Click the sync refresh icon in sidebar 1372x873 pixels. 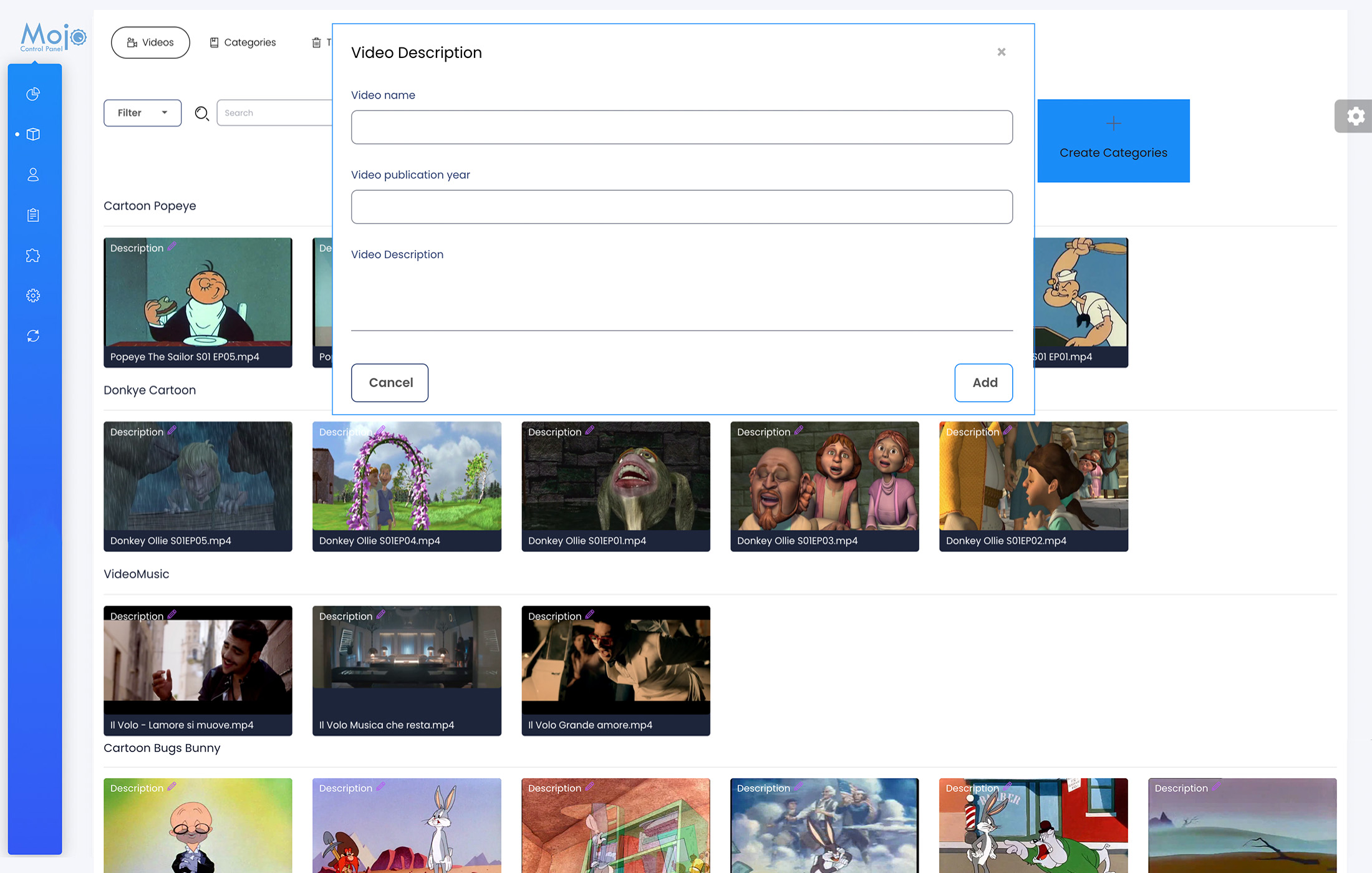pyautogui.click(x=32, y=336)
